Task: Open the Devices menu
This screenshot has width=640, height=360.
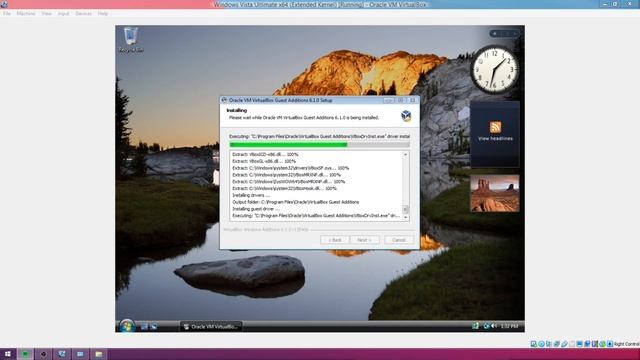Action: [x=83, y=13]
